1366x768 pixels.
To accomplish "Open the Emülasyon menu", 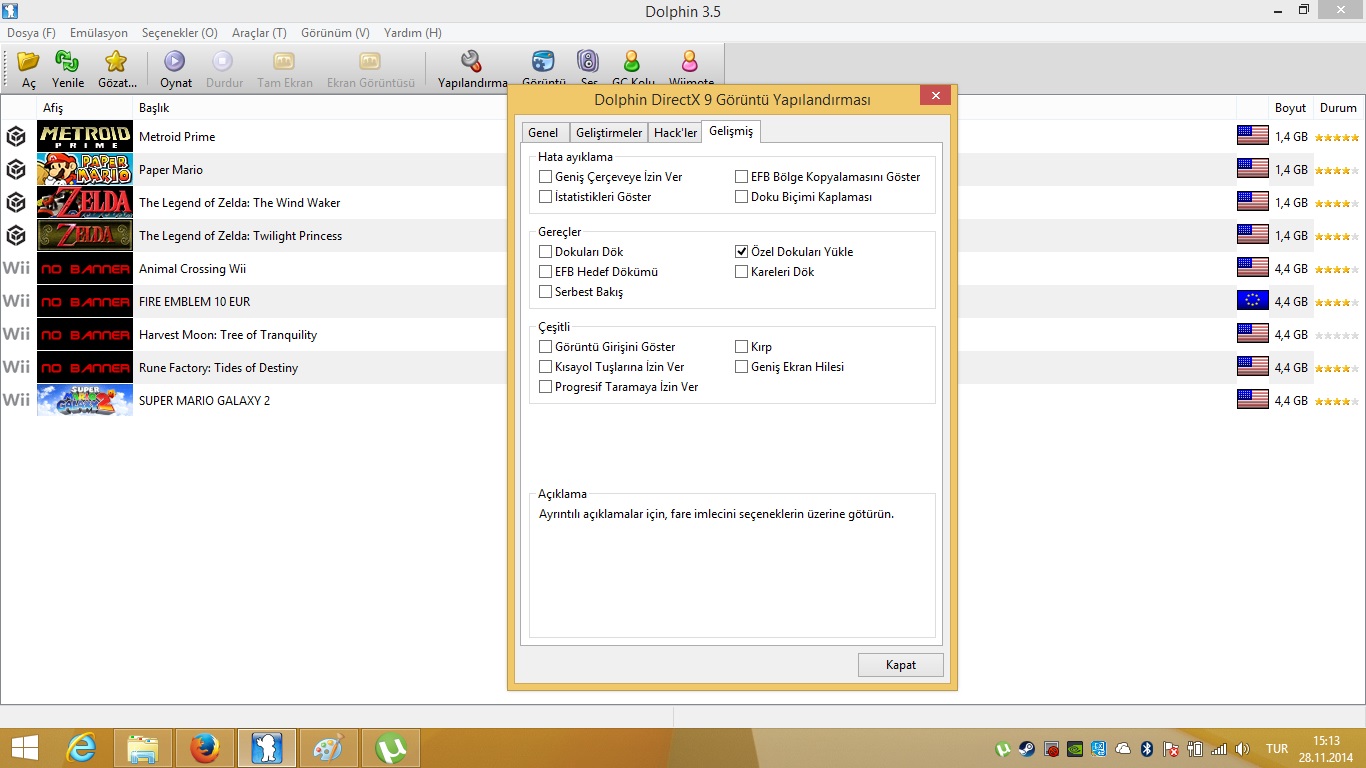I will (99, 33).
